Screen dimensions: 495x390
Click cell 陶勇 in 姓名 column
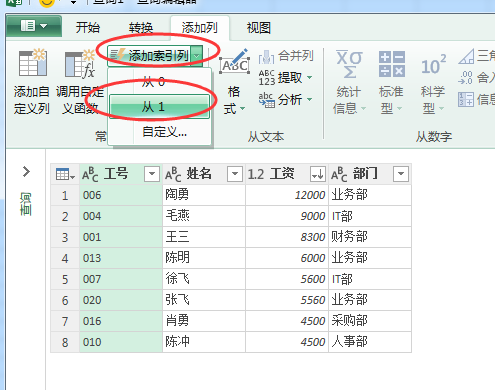pyautogui.click(x=204, y=195)
